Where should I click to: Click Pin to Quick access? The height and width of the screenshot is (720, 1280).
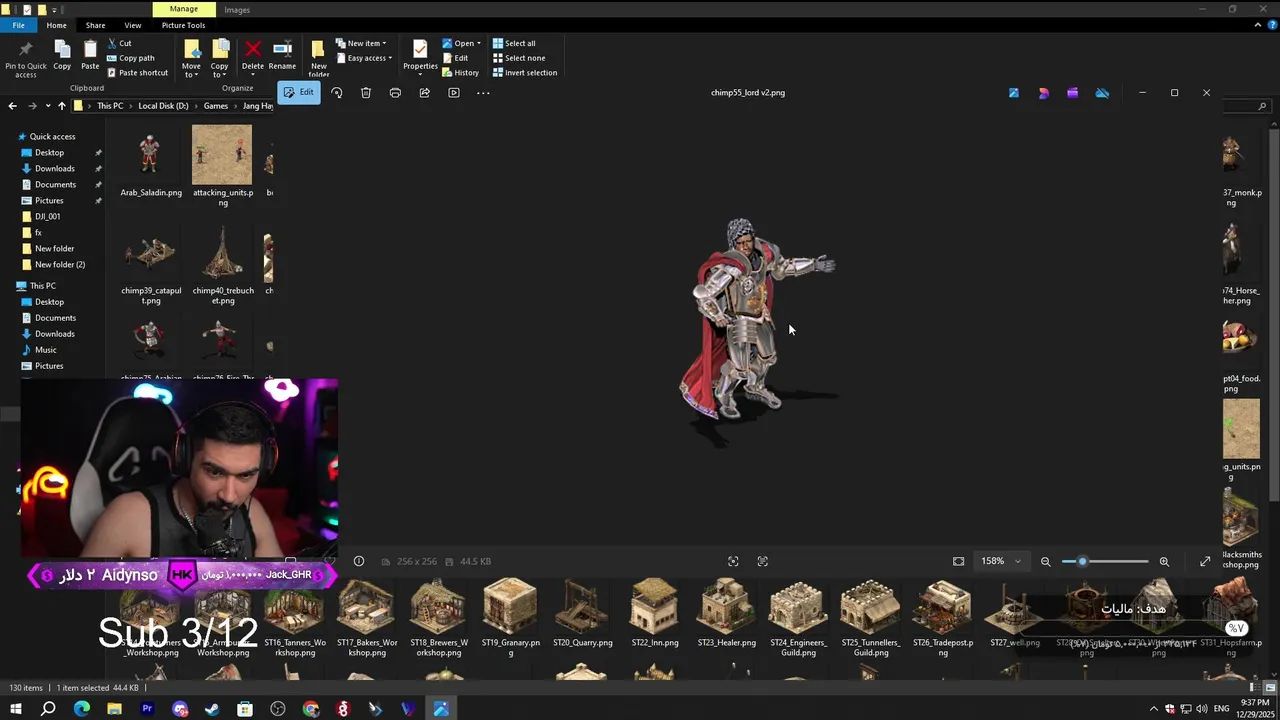coord(26,58)
